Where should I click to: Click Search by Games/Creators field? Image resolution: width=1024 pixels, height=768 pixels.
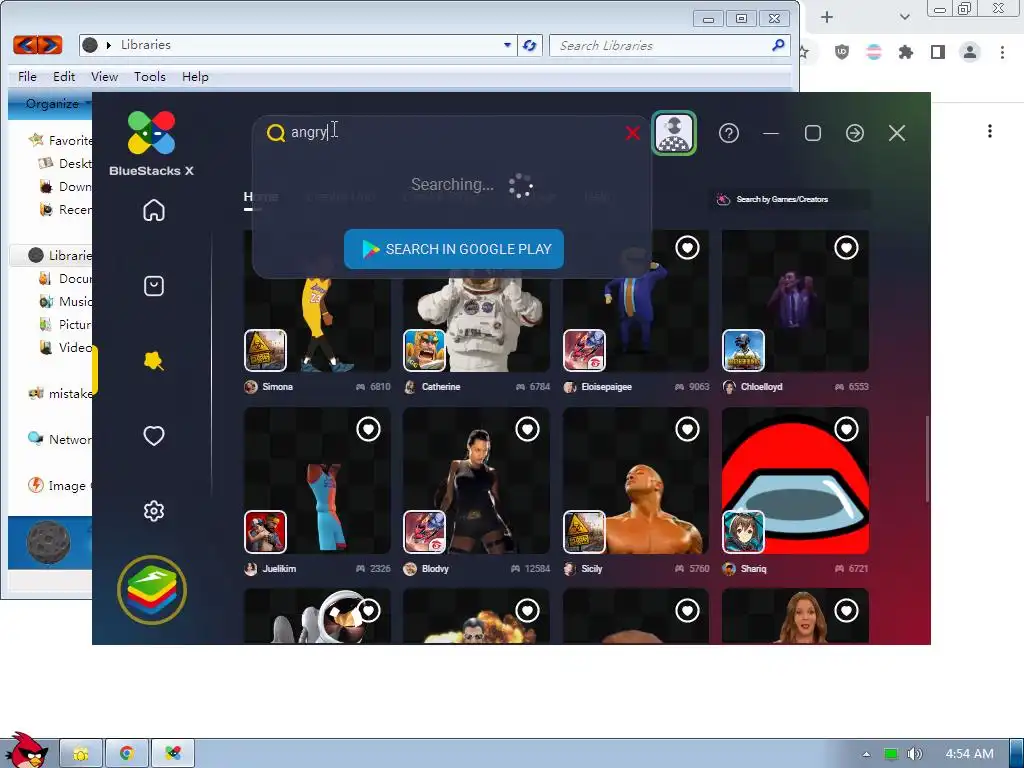pyautogui.click(x=791, y=199)
